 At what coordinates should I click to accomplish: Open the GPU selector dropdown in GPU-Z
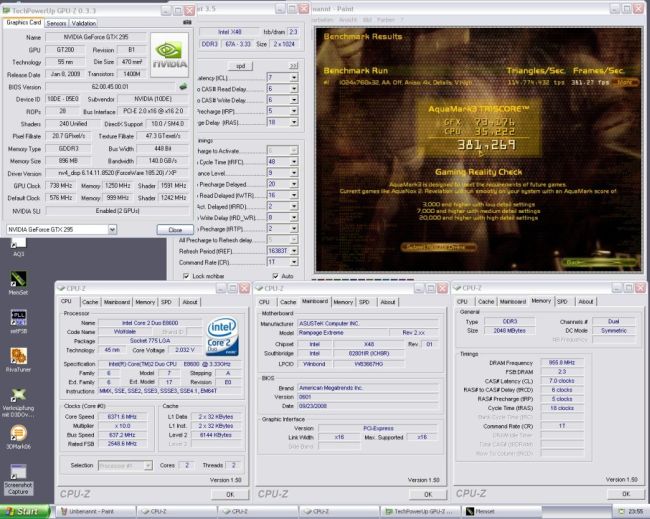[112, 229]
